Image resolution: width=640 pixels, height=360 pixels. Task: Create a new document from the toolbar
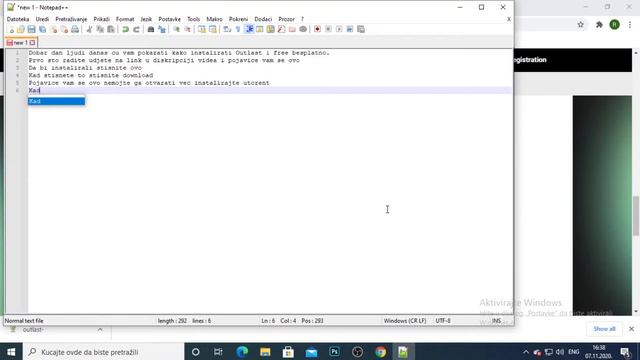pos(11,29)
